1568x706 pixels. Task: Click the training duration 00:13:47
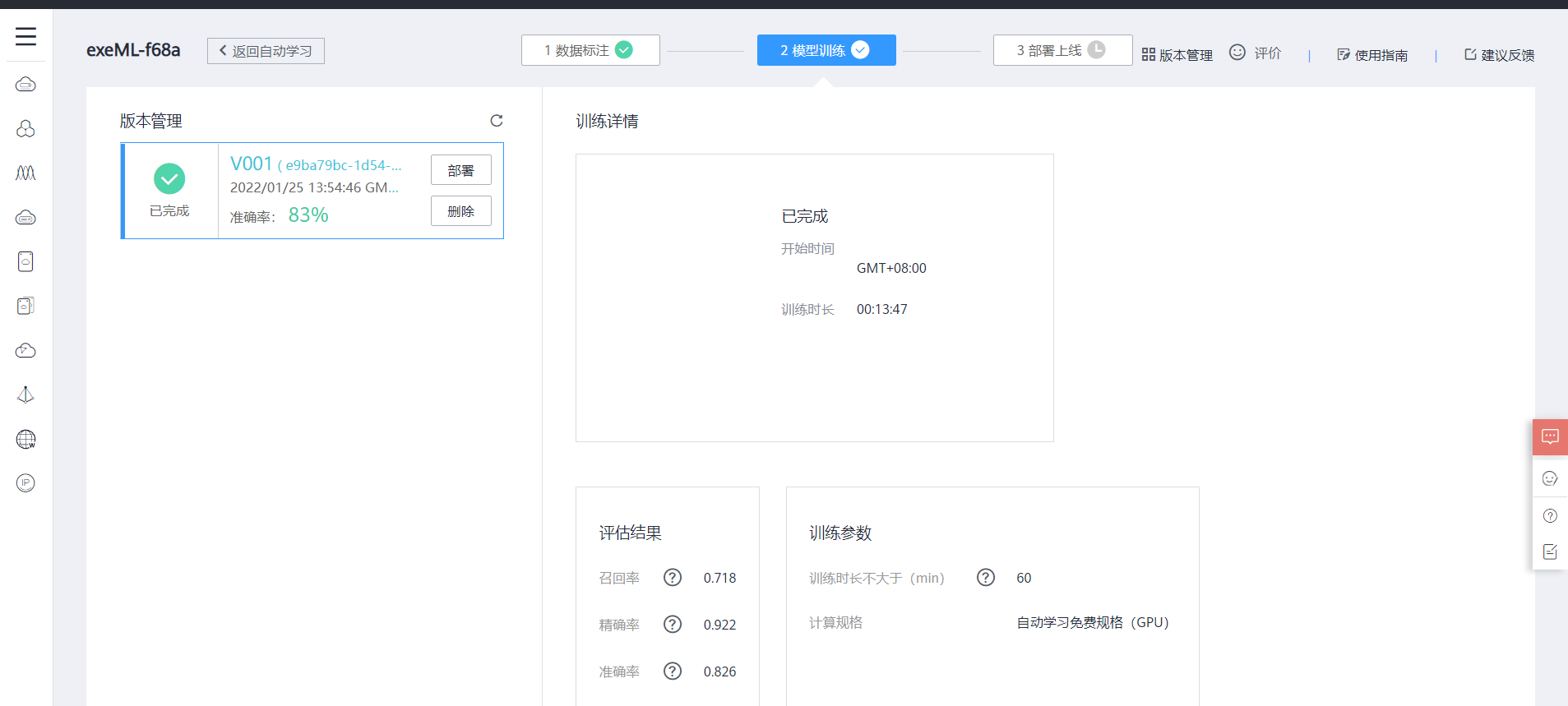pyautogui.click(x=882, y=309)
